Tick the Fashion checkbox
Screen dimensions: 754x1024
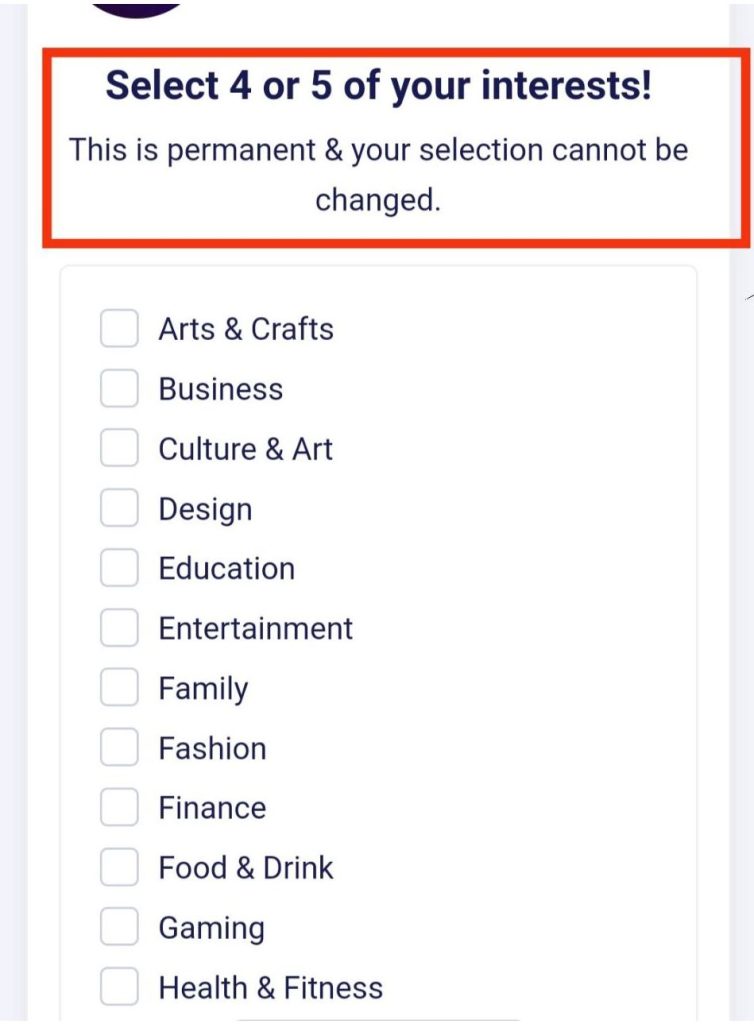119,748
